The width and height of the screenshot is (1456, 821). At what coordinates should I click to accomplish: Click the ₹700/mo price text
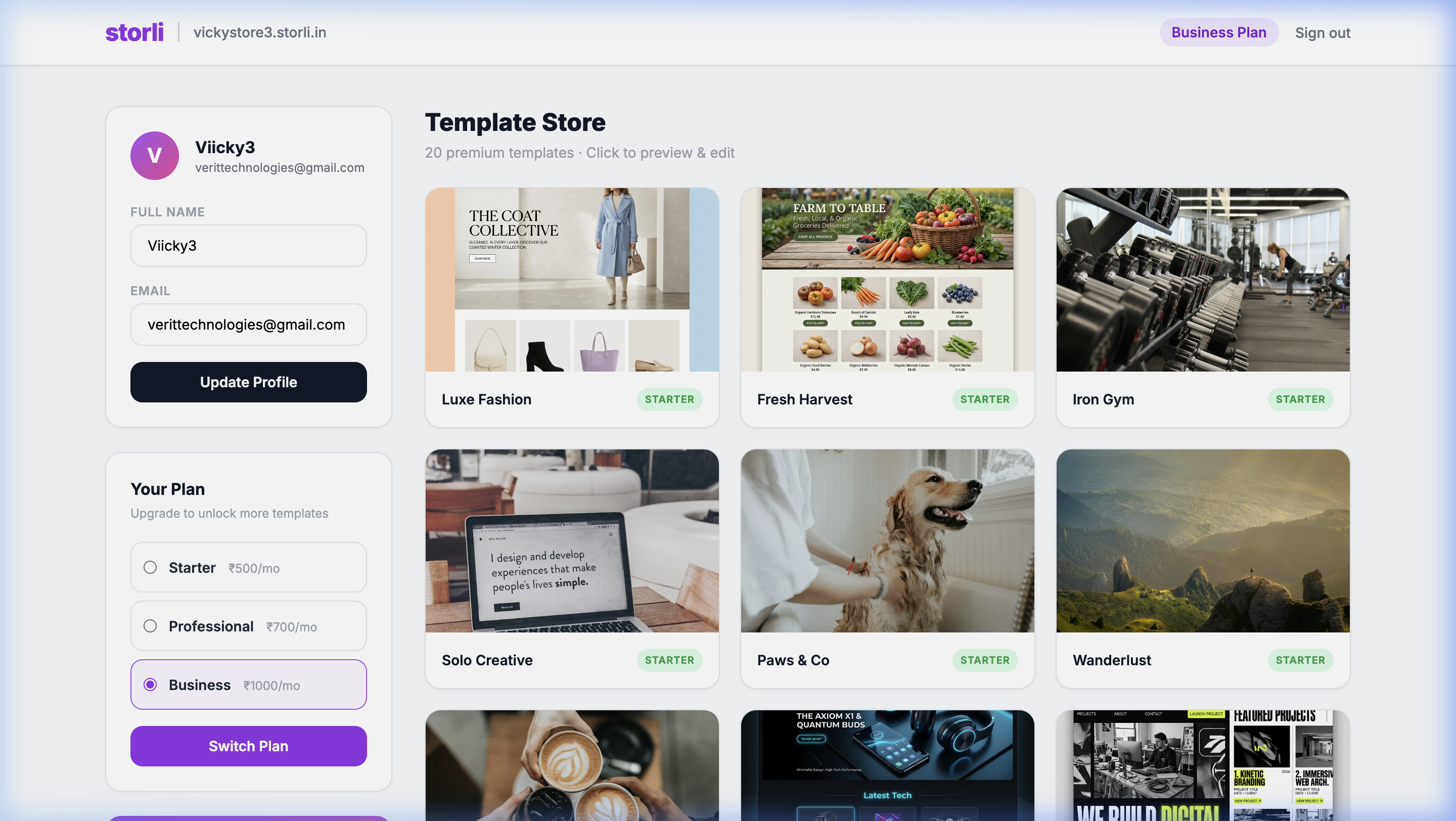[x=292, y=627]
